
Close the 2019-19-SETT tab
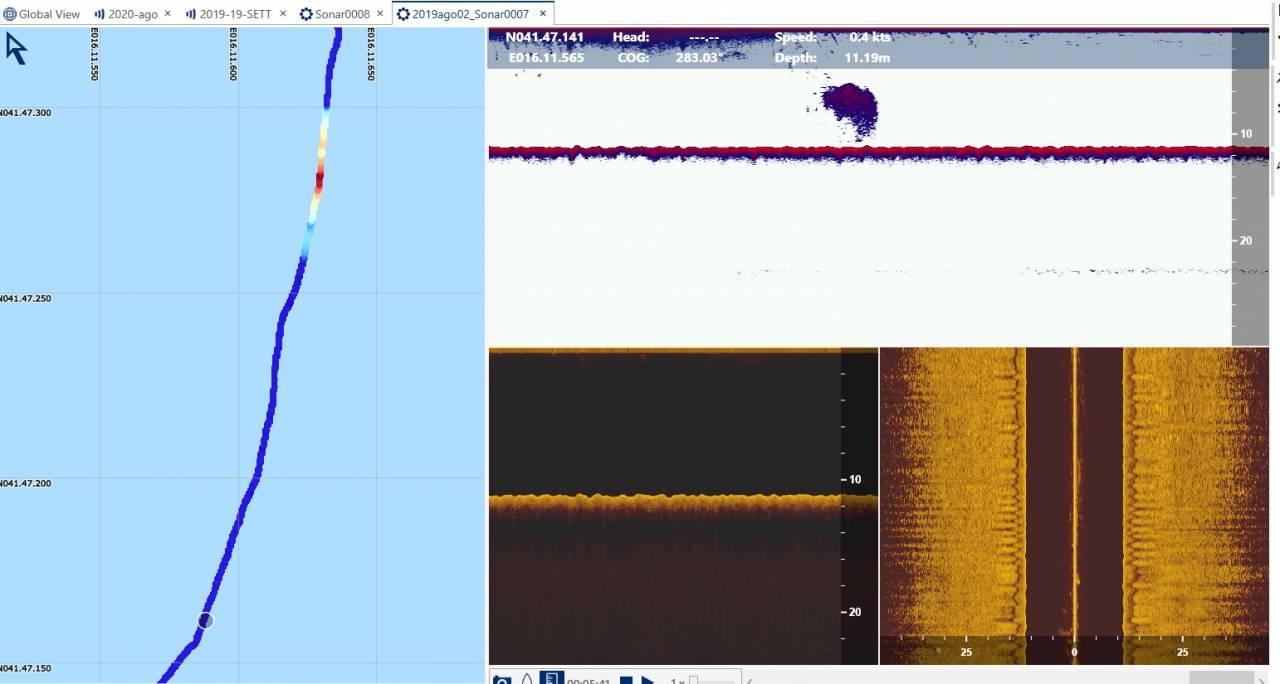pos(282,14)
